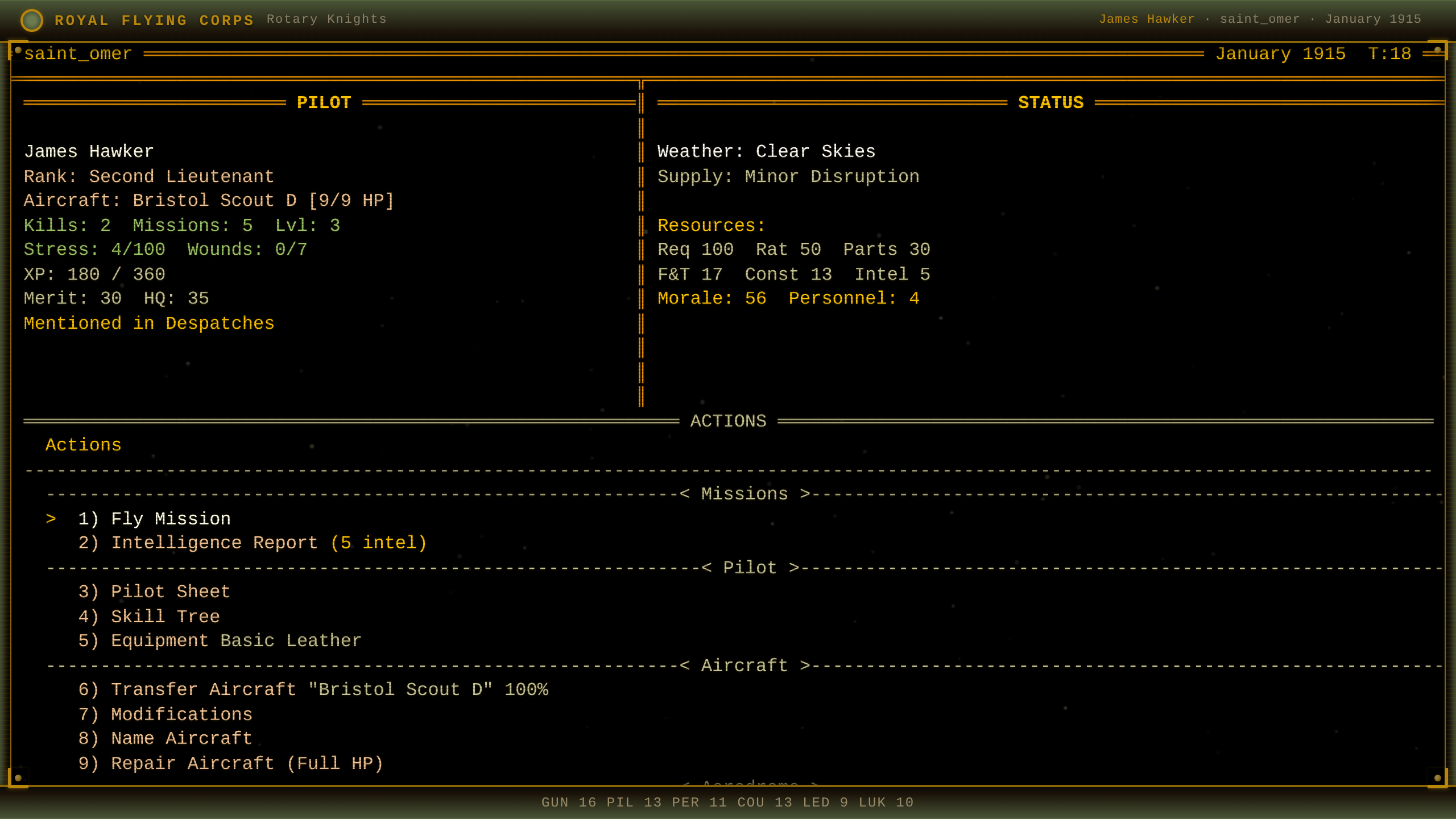Select Repair Aircraft for full HP
Image resolution: width=1456 pixels, height=819 pixels.
click(230, 763)
